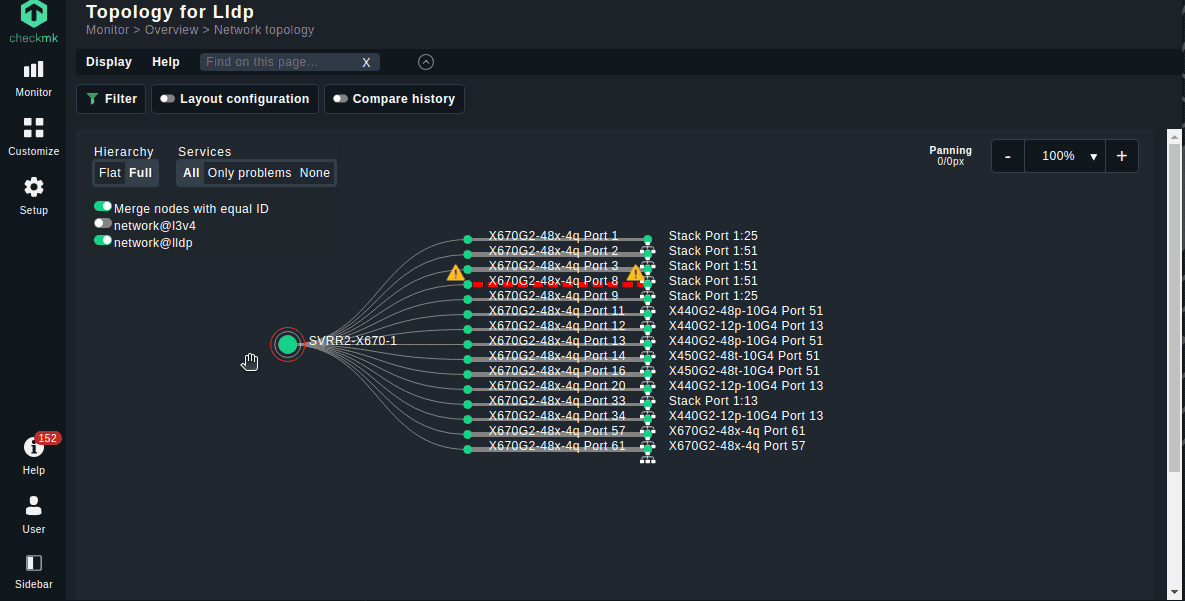The image size is (1185, 601).
Task: Go to Overview breadcrumb
Action: click(x=172, y=30)
